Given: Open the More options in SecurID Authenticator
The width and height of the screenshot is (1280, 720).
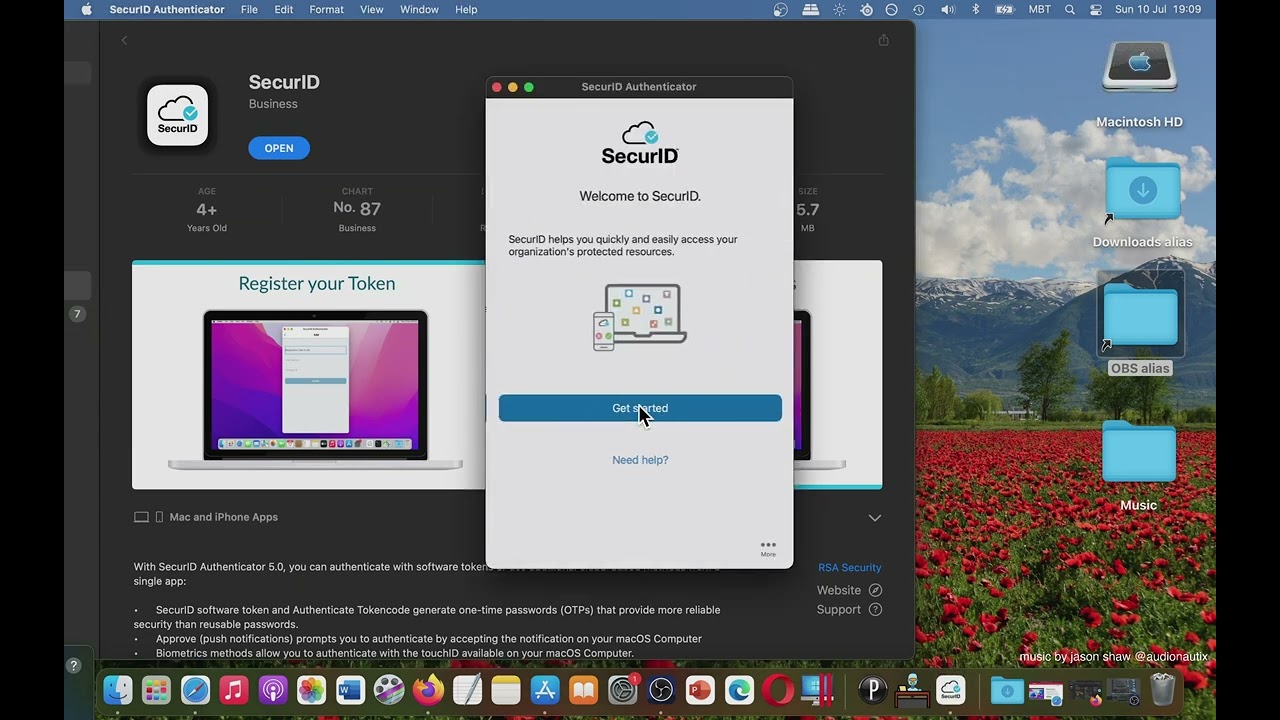Looking at the screenshot, I should click(x=768, y=548).
